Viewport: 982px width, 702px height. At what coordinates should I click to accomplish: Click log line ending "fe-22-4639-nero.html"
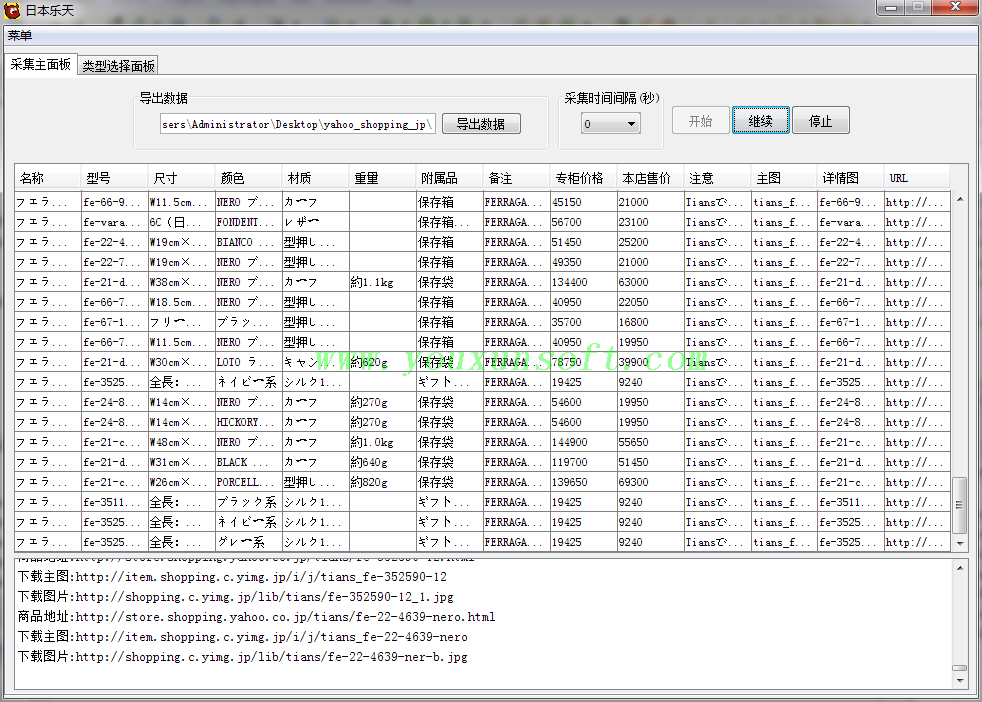256,617
